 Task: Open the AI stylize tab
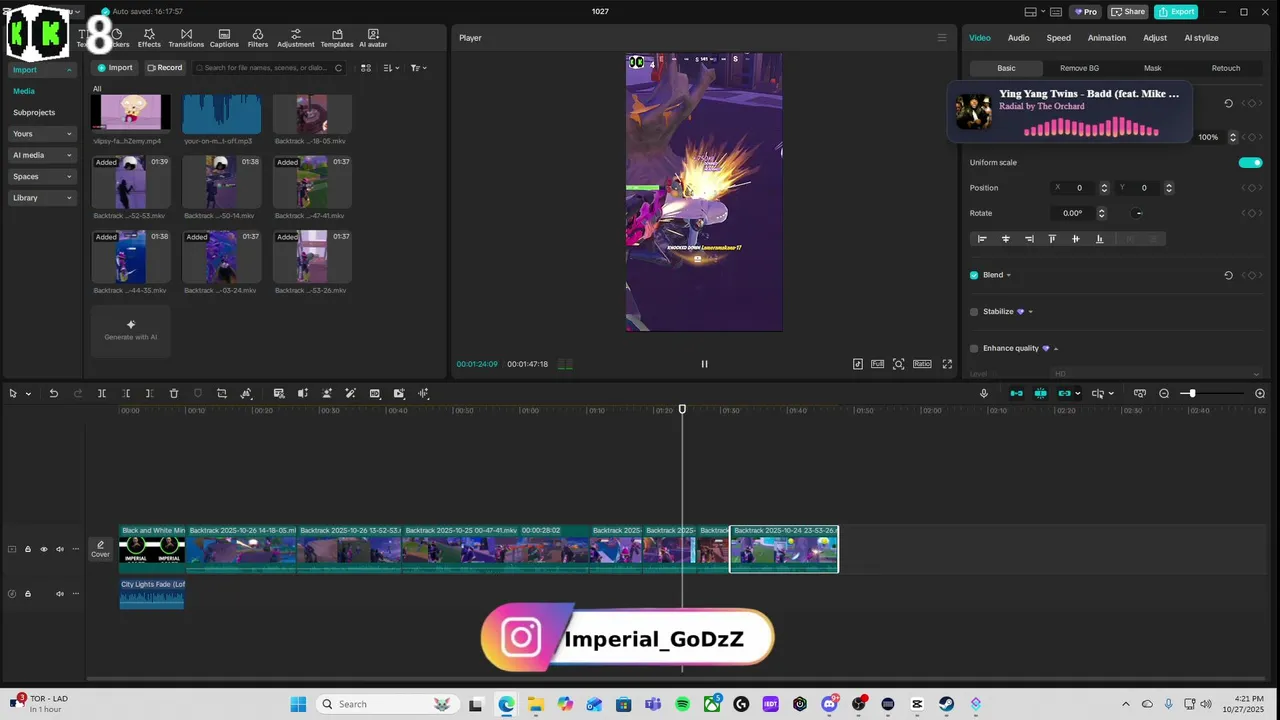click(1201, 38)
